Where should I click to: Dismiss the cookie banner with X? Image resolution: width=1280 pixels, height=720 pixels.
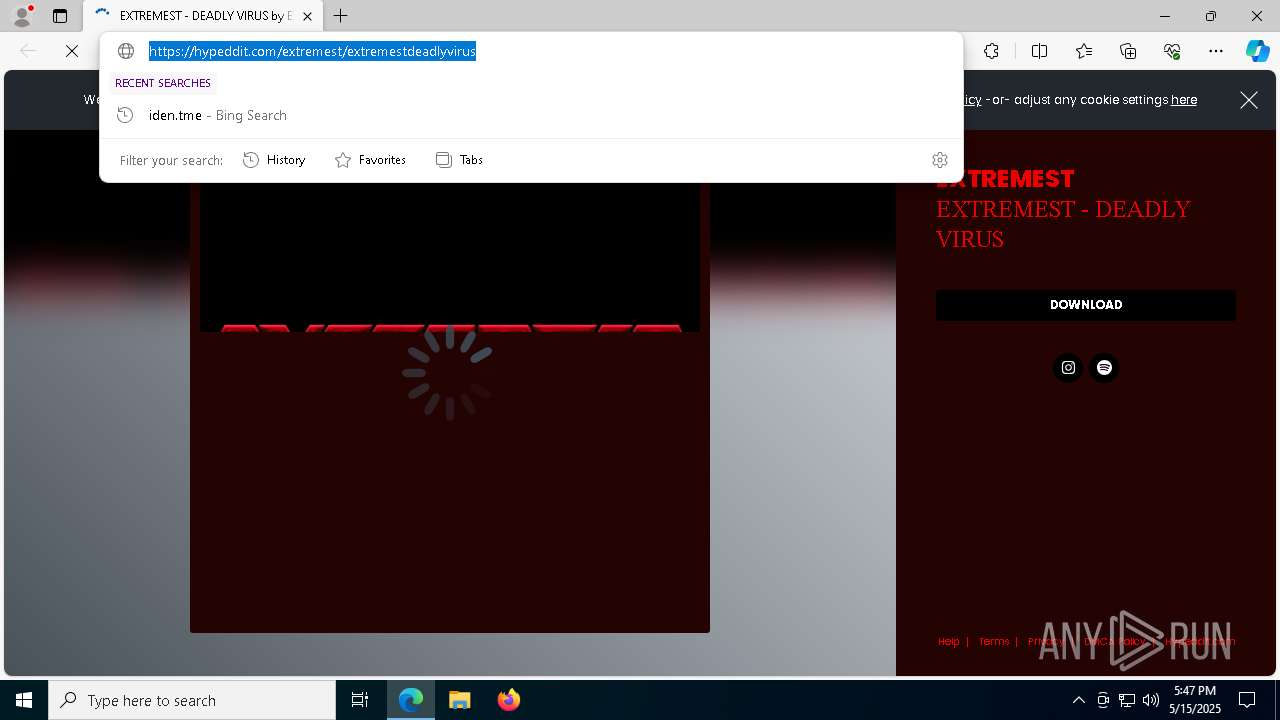(x=1249, y=100)
